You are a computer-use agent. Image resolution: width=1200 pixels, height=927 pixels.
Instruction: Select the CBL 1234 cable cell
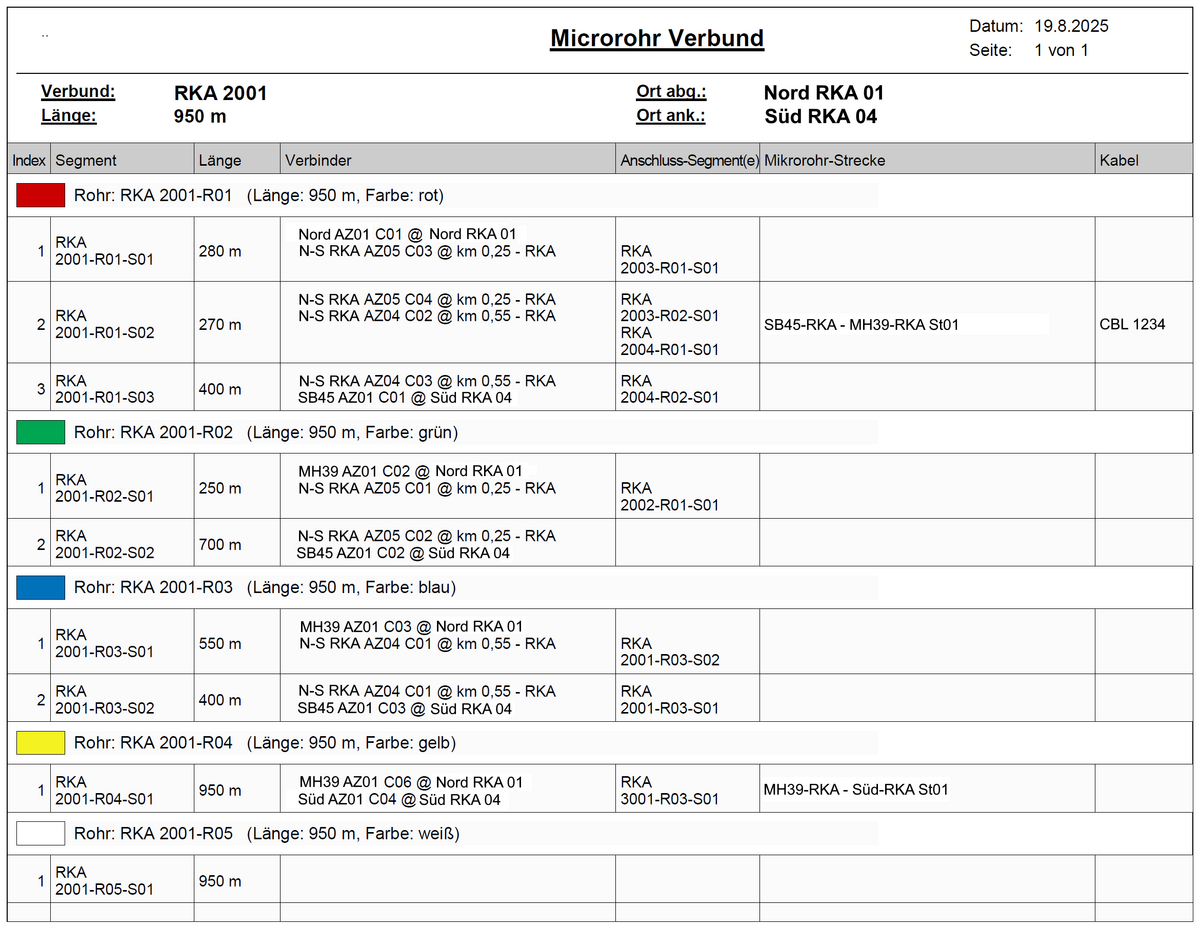click(1132, 324)
